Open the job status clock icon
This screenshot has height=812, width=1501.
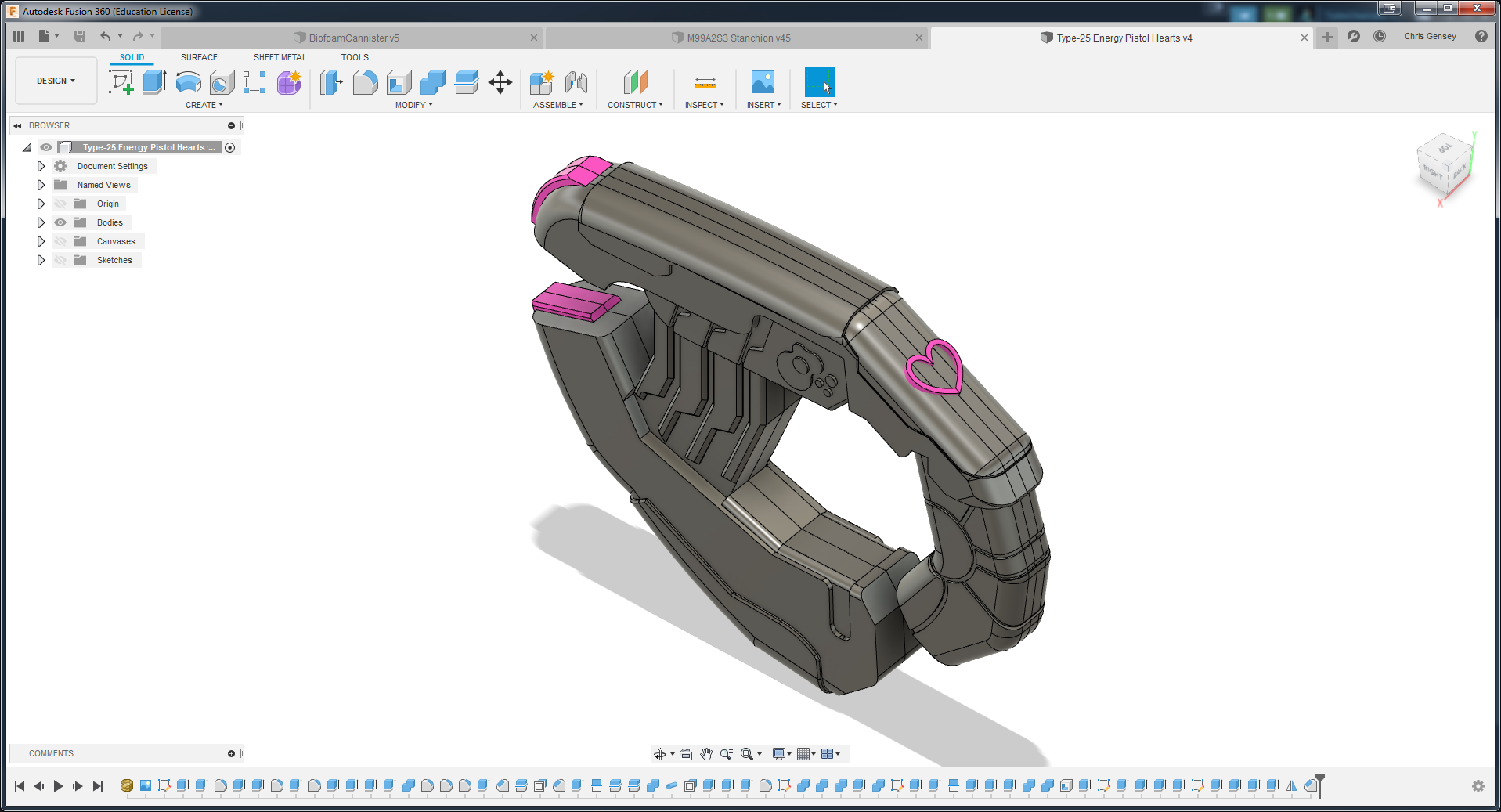click(1380, 37)
